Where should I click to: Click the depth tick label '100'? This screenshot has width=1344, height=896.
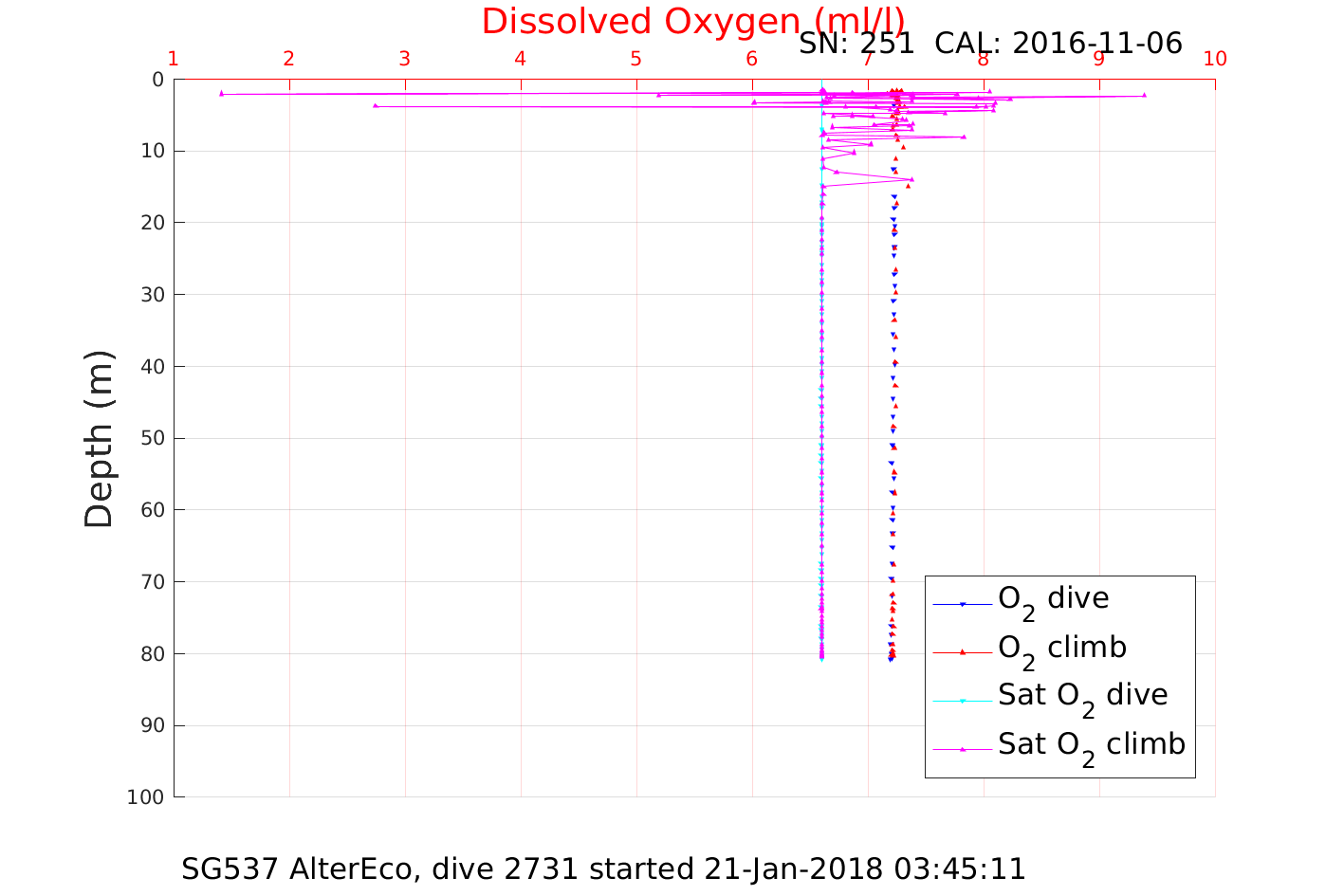click(146, 797)
